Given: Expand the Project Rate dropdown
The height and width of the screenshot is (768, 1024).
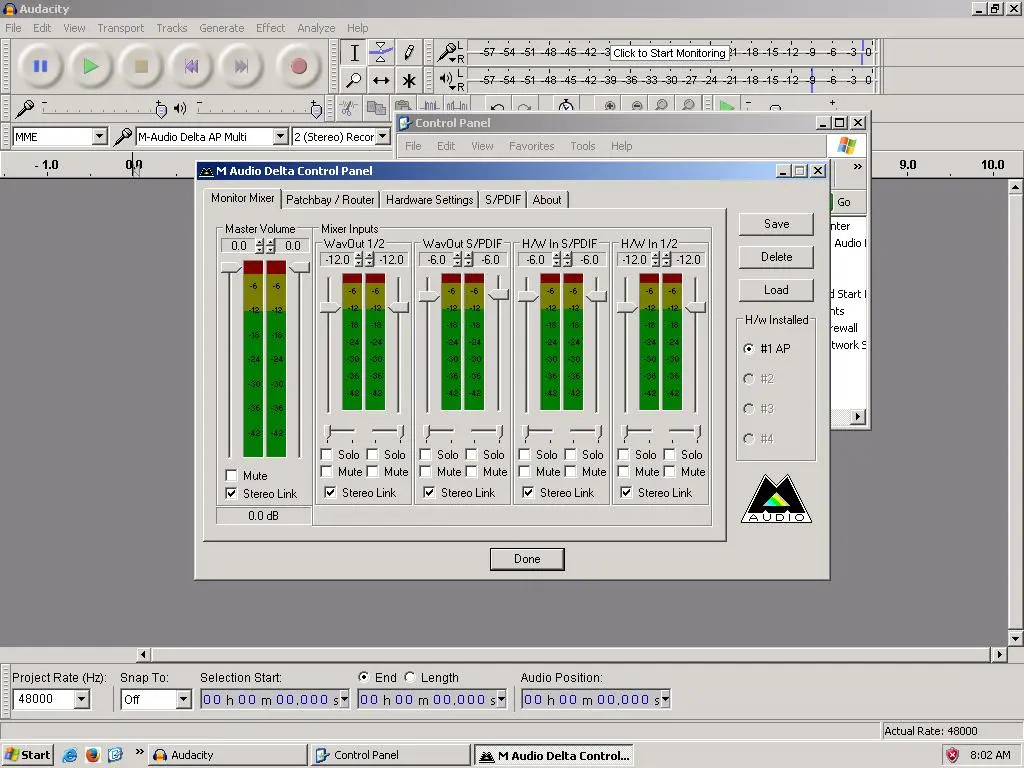Looking at the screenshot, I should click(81, 700).
